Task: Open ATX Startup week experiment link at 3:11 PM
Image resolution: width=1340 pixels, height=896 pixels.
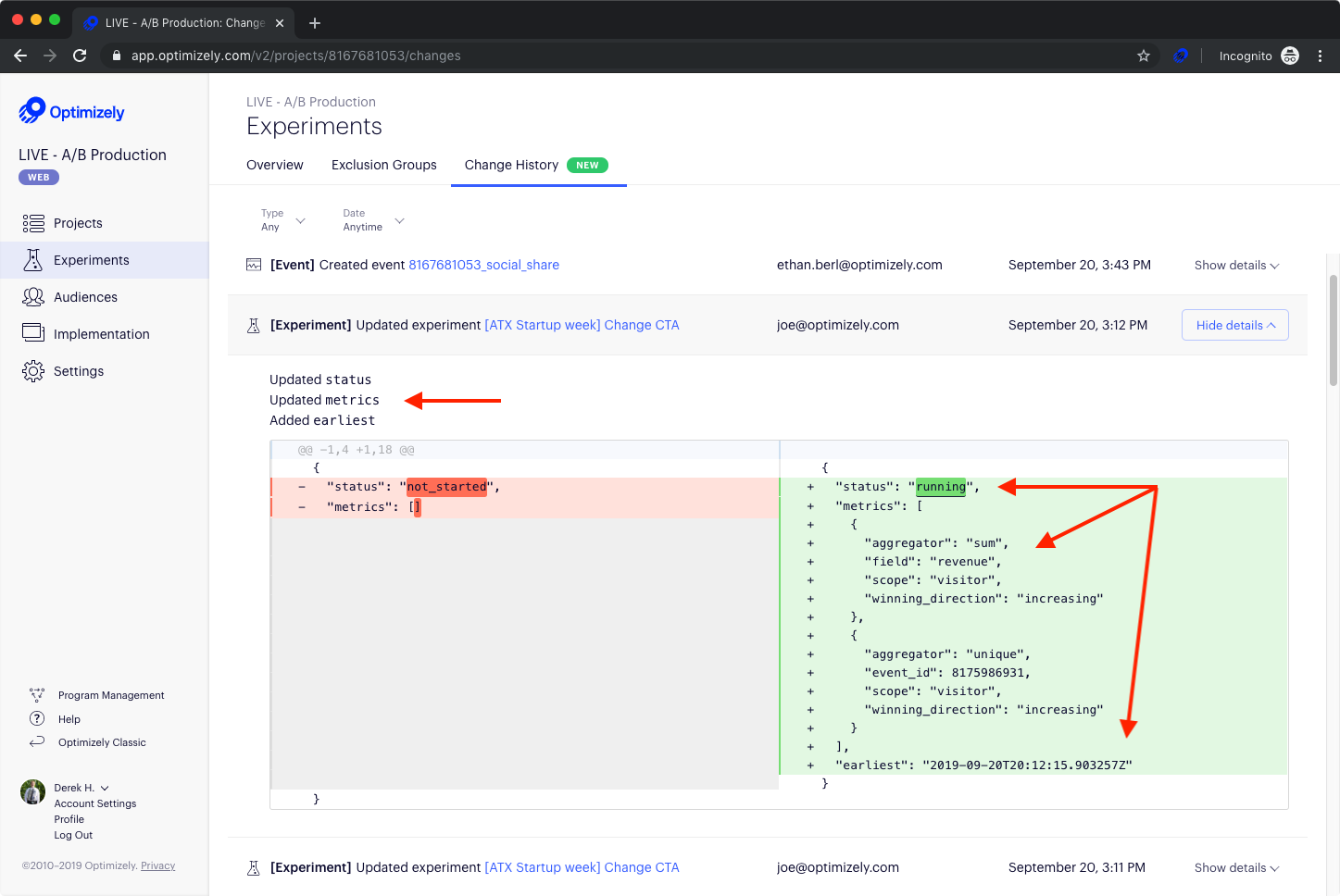Action: click(x=582, y=867)
